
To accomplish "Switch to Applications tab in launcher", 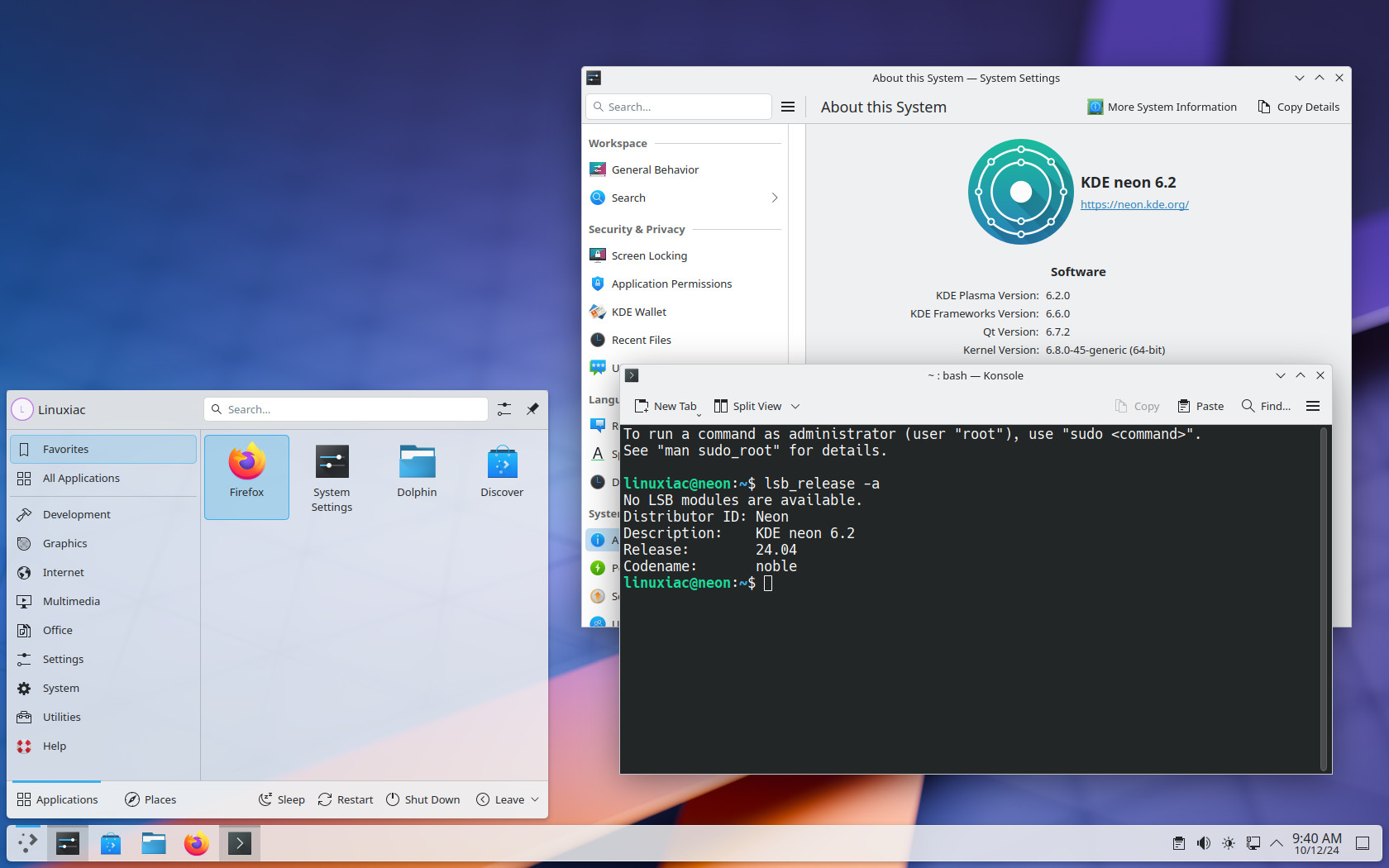I will [x=57, y=799].
